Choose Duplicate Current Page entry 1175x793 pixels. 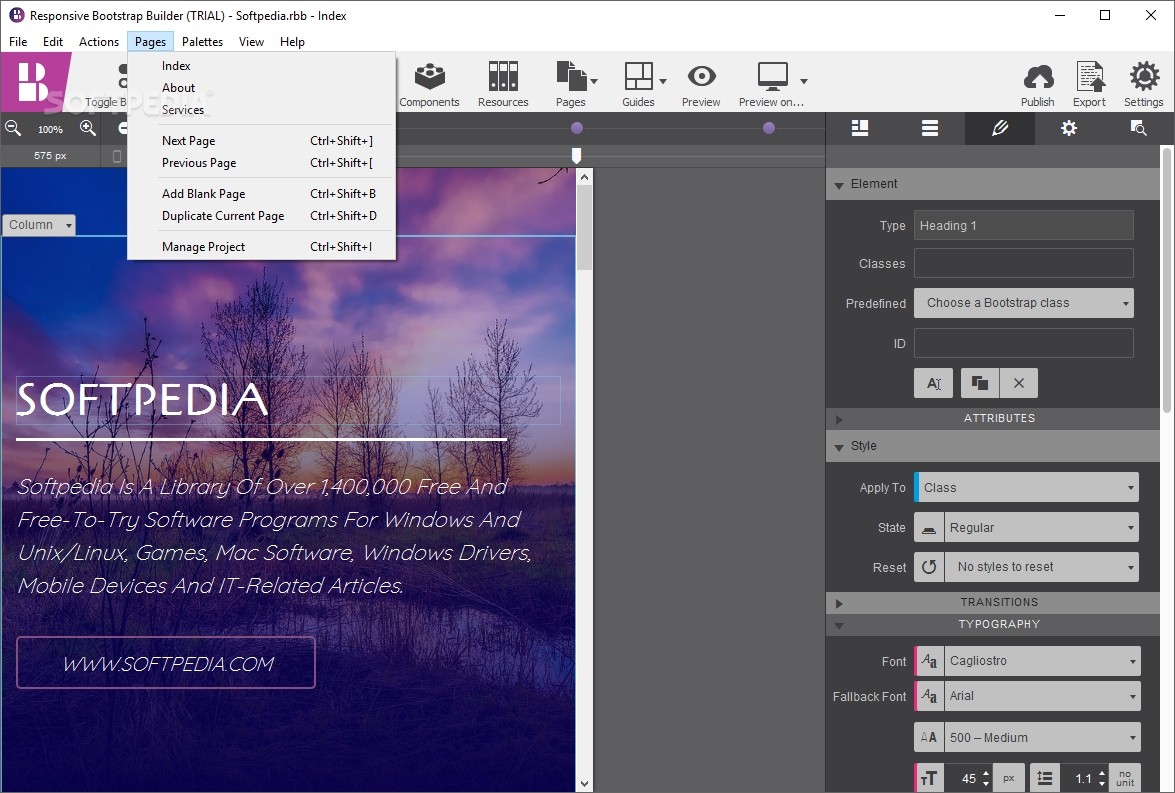tap(261, 216)
